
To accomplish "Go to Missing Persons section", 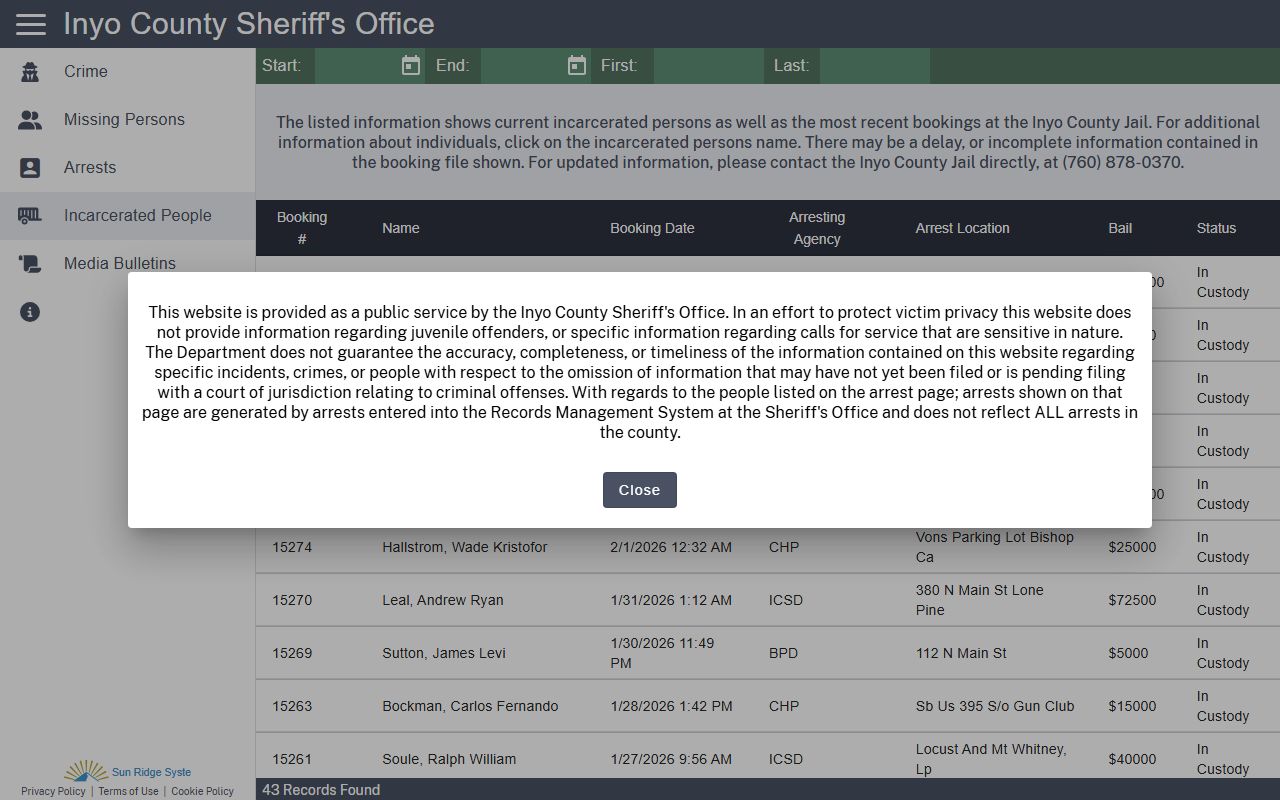I will (124, 120).
